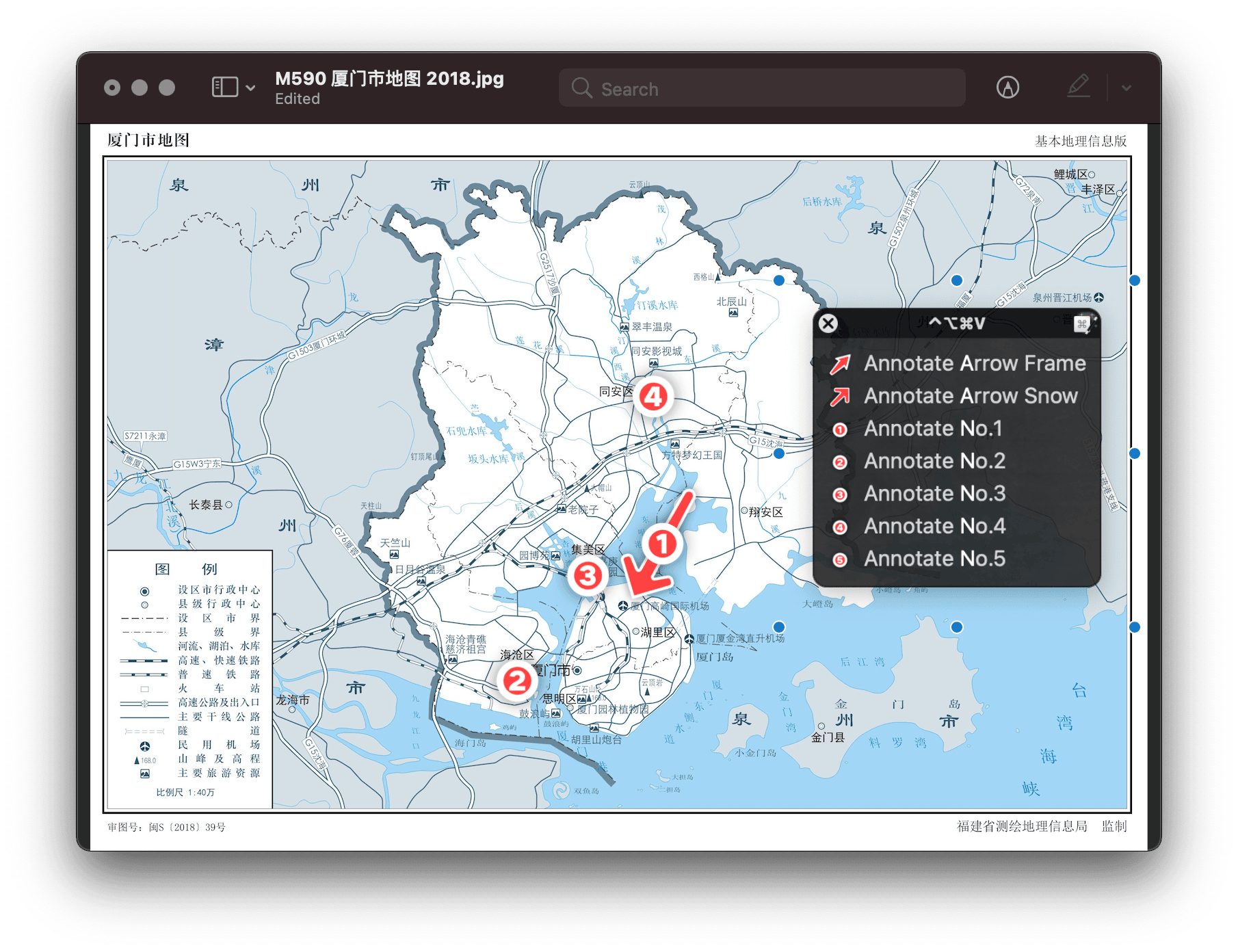Grab the bottom-right corner selection handle
Image resolution: width=1238 pixels, height=952 pixels.
point(1135,627)
